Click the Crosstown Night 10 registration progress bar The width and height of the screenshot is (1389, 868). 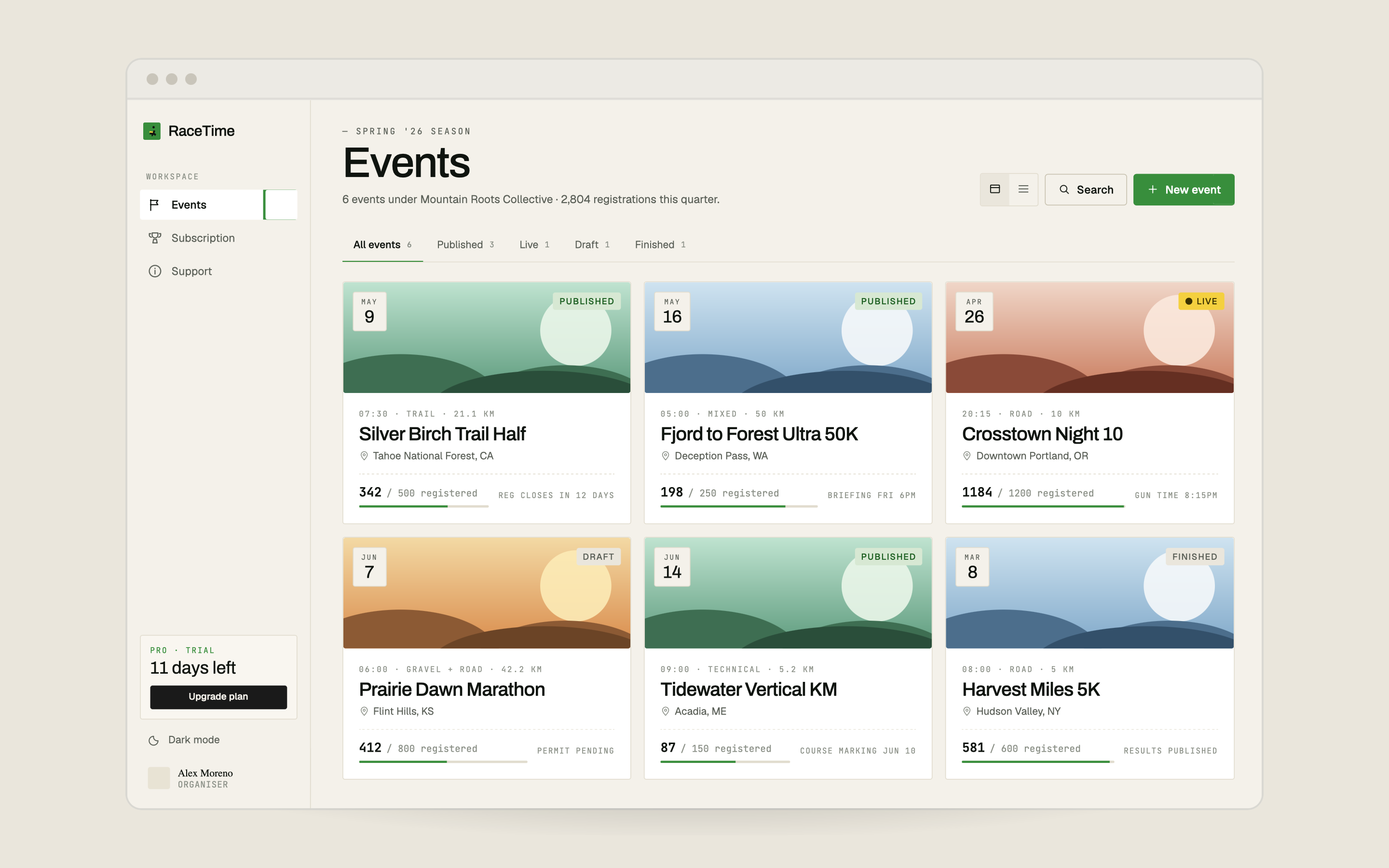(1044, 506)
